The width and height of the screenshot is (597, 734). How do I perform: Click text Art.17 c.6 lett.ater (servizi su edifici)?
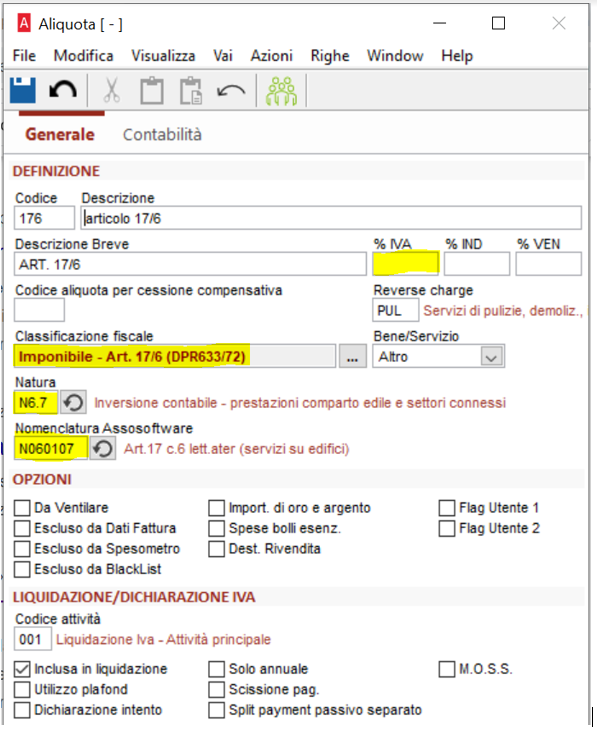click(x=236, y=449)
